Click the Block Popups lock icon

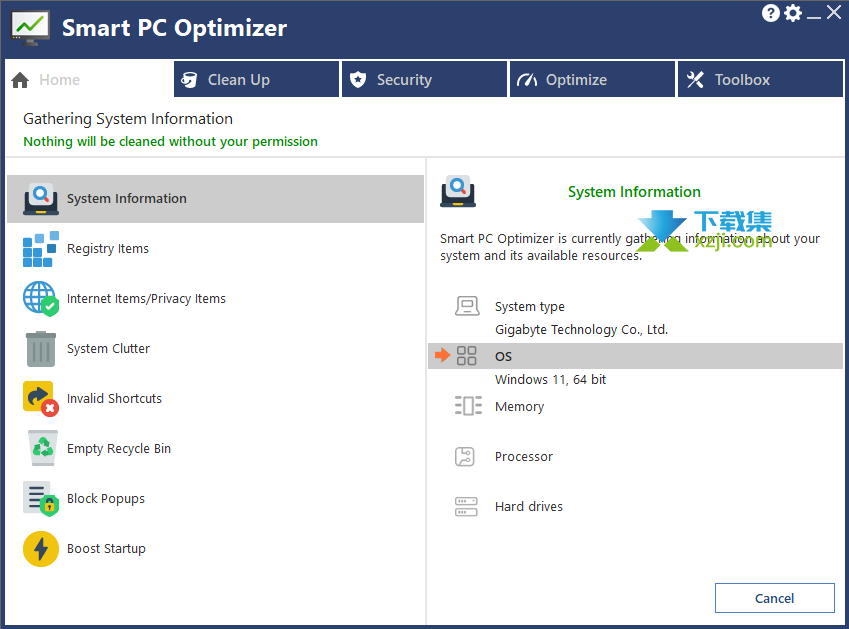pyautogui.click(x=41, y=499)
